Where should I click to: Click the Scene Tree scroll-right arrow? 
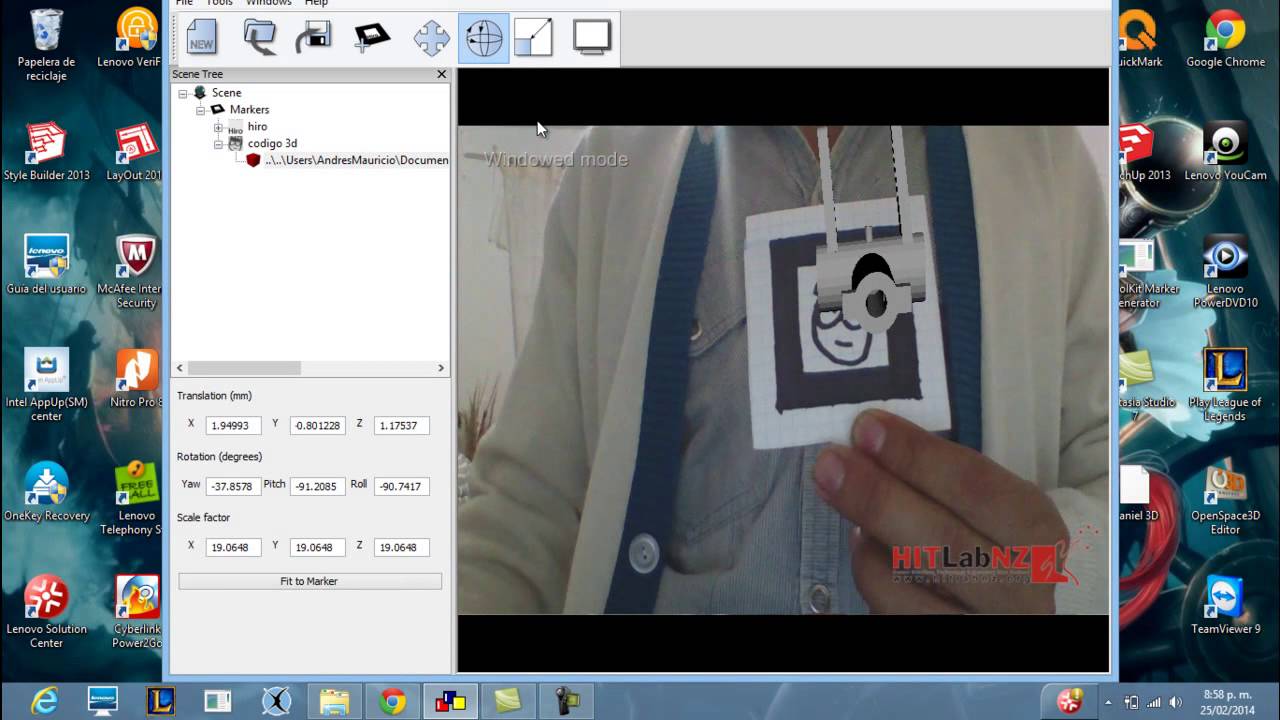click(441, 368)
